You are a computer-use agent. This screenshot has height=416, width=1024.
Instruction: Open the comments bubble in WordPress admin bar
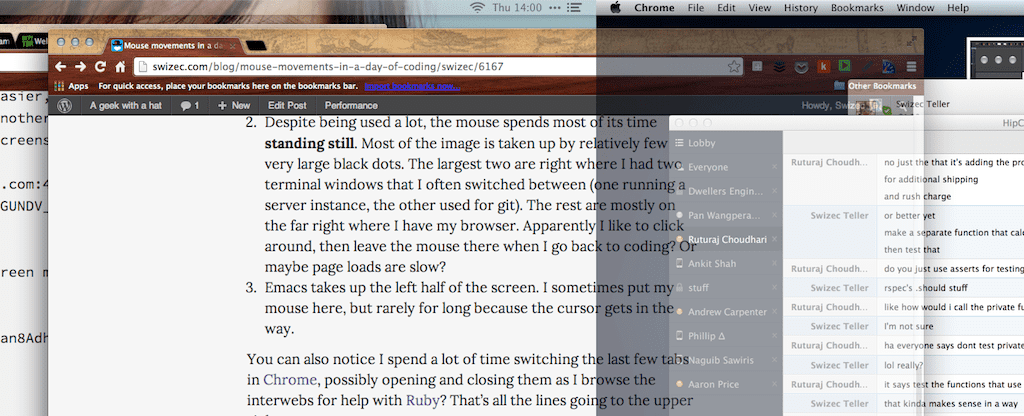pyautogui.click(x=189, y=105)
